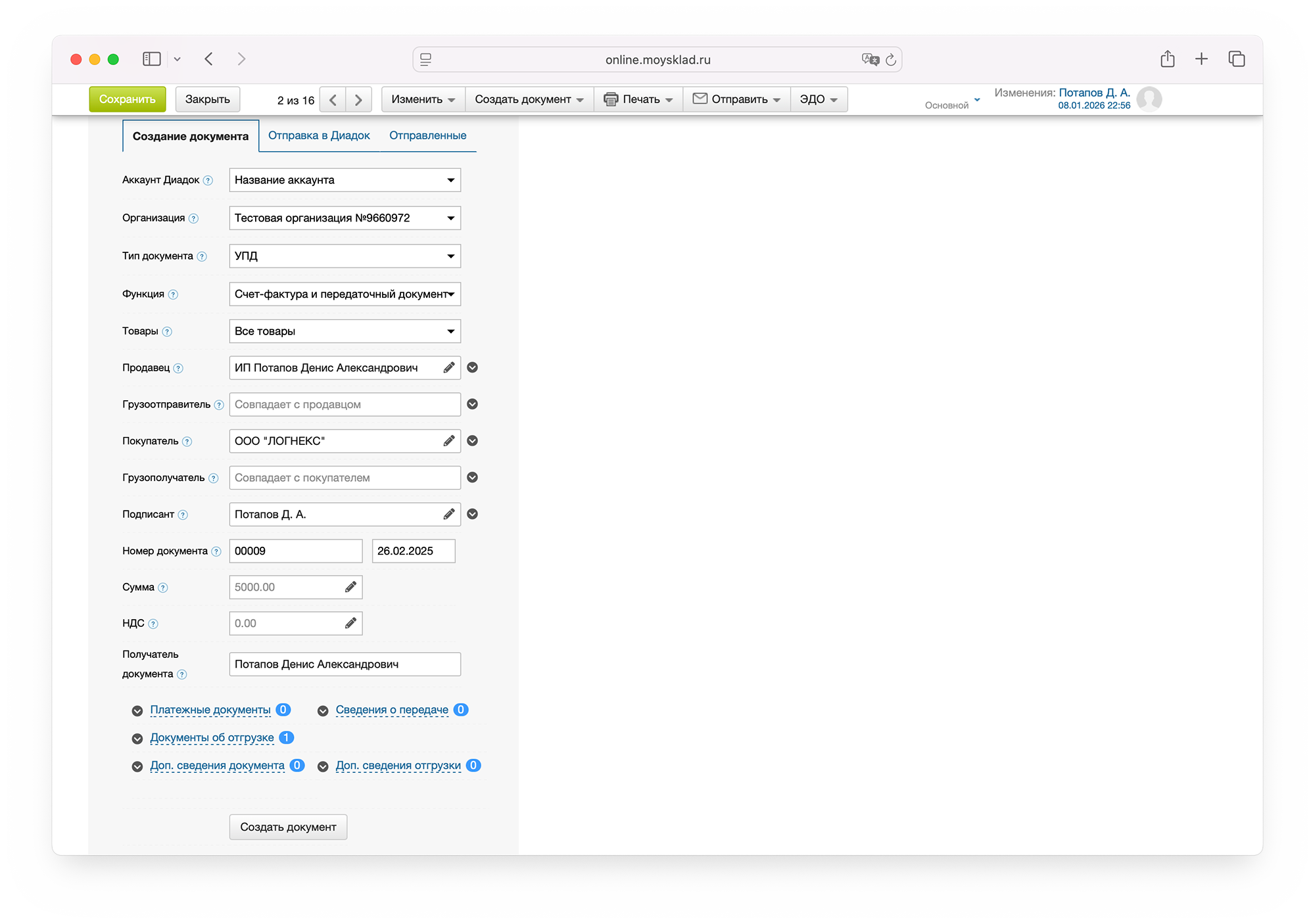The width and height of the screenshot is (1315, 924).
Task: Click the green Сохранить button
Action: [128, 99]
